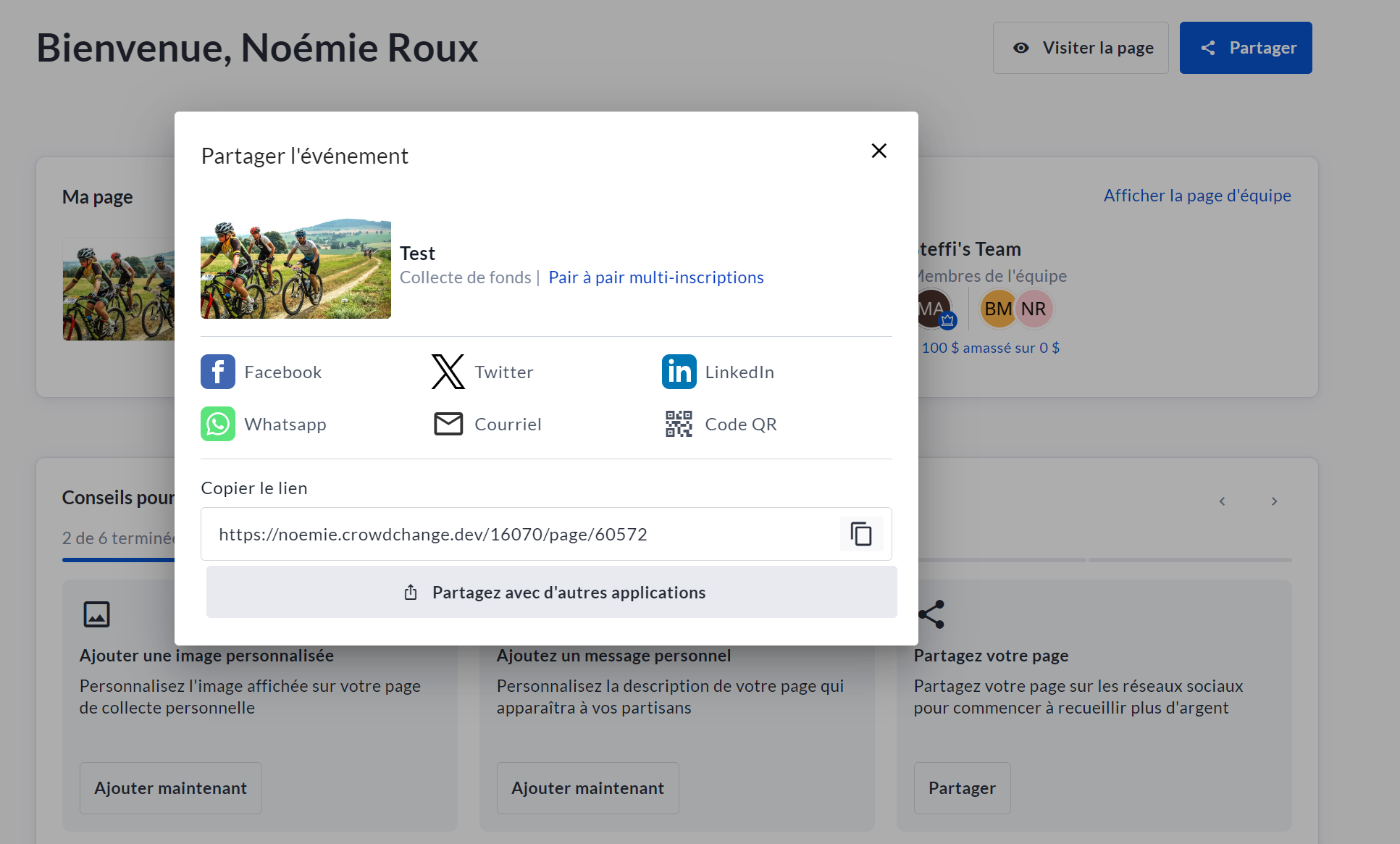Click the blue Partager header button
Screen dimensions: 1400x844
click(1245, 48)
